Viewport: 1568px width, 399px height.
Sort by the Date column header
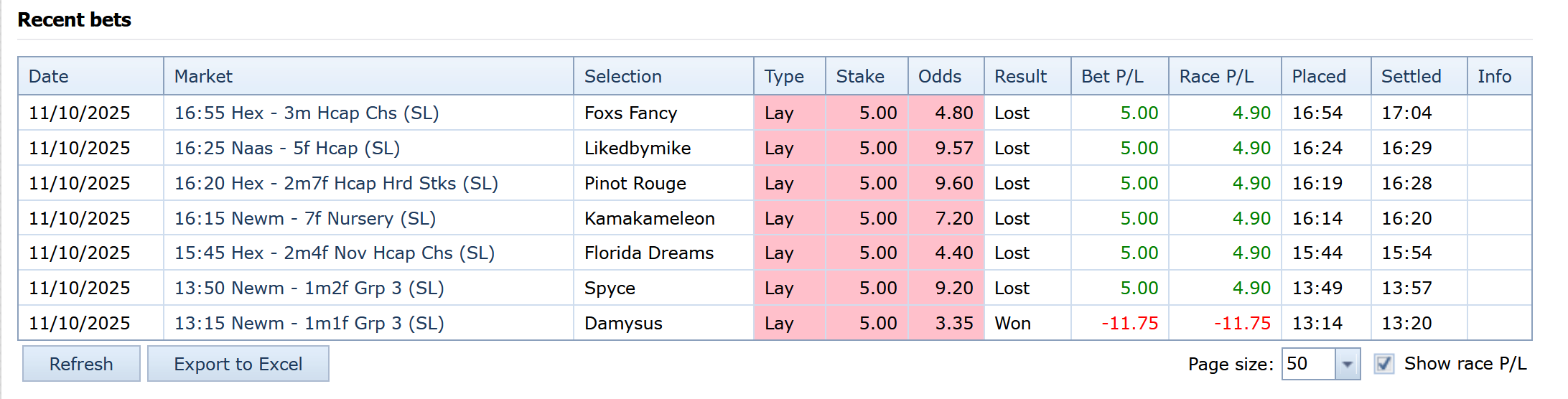[x=49, y=76]
